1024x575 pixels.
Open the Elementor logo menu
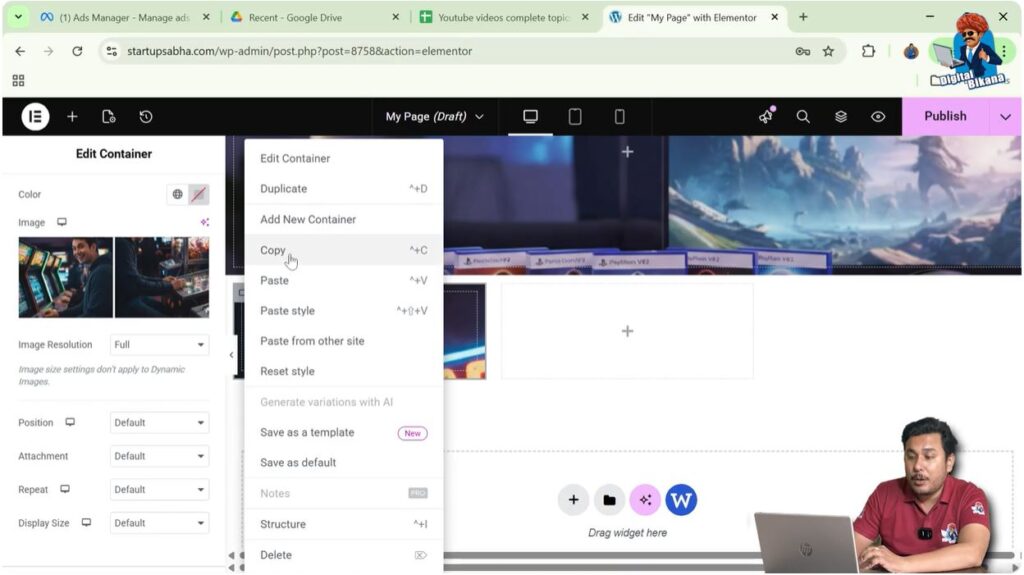tap(35, 116)
